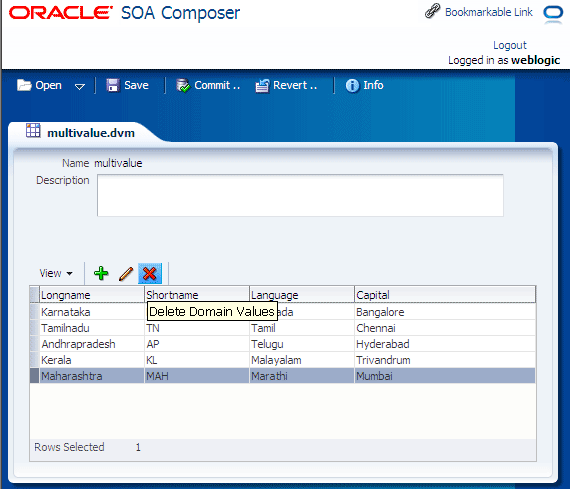
Task: Click the Bookmarkable Link chain icon
Action: (x=432, y=11)
